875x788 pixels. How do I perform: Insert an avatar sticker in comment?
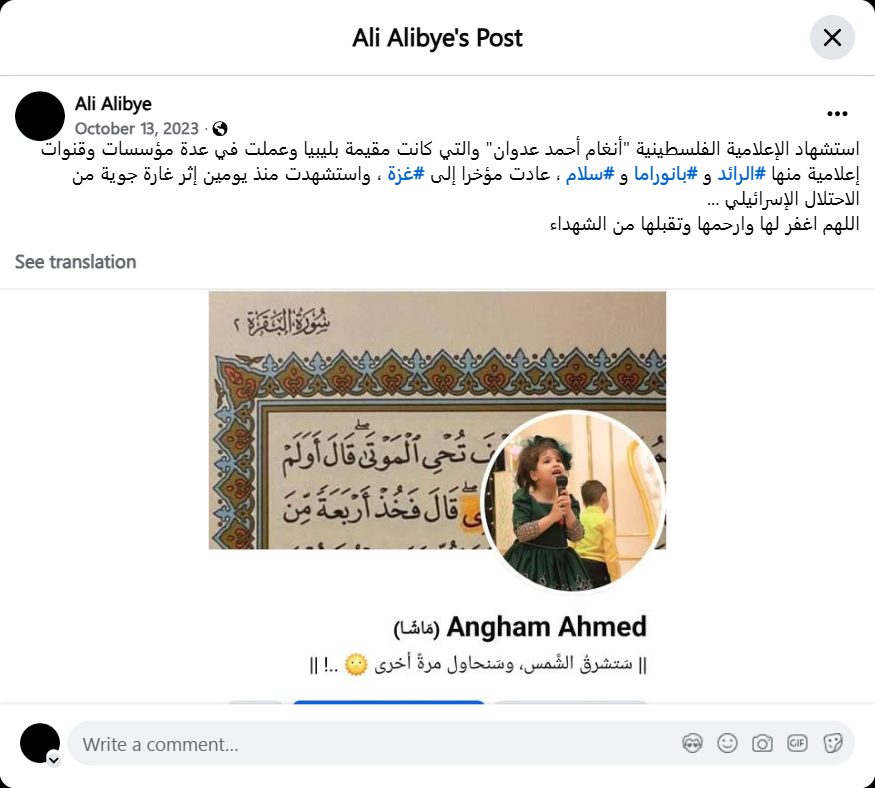click(x=692, y=743)
